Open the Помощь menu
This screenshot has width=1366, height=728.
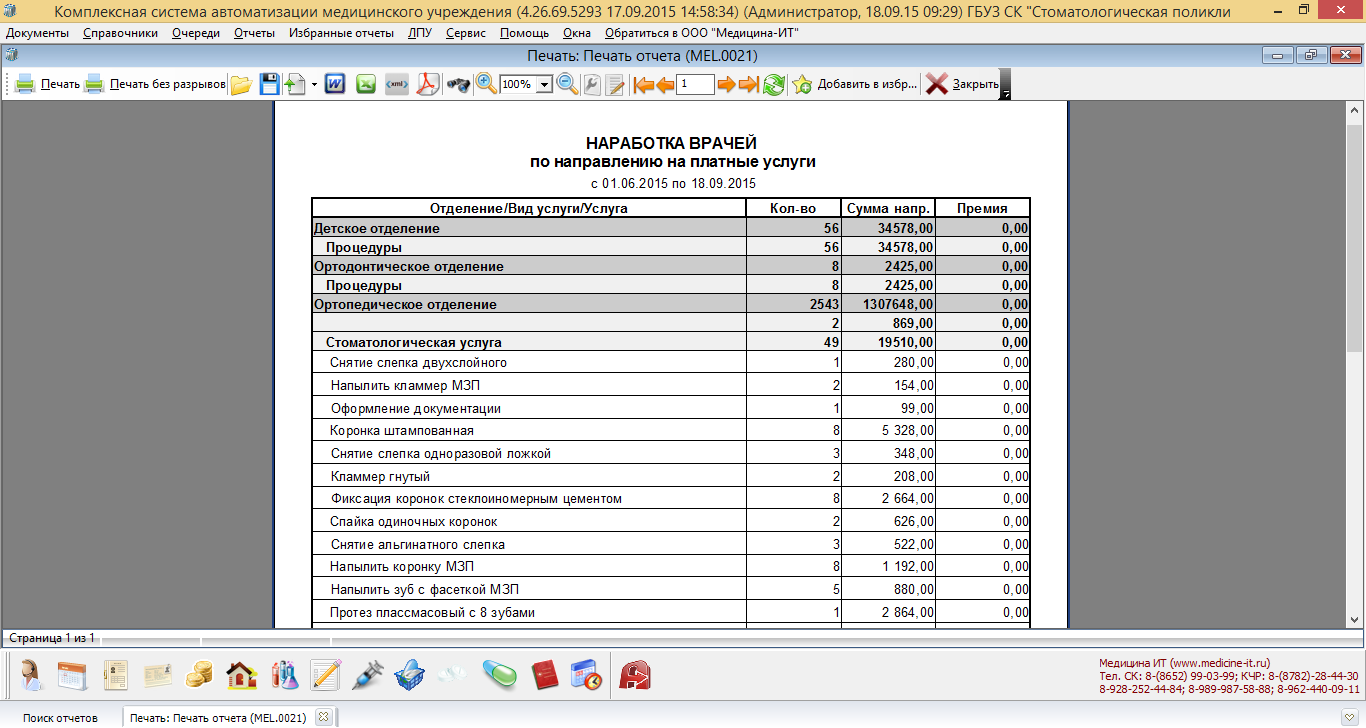524,33
